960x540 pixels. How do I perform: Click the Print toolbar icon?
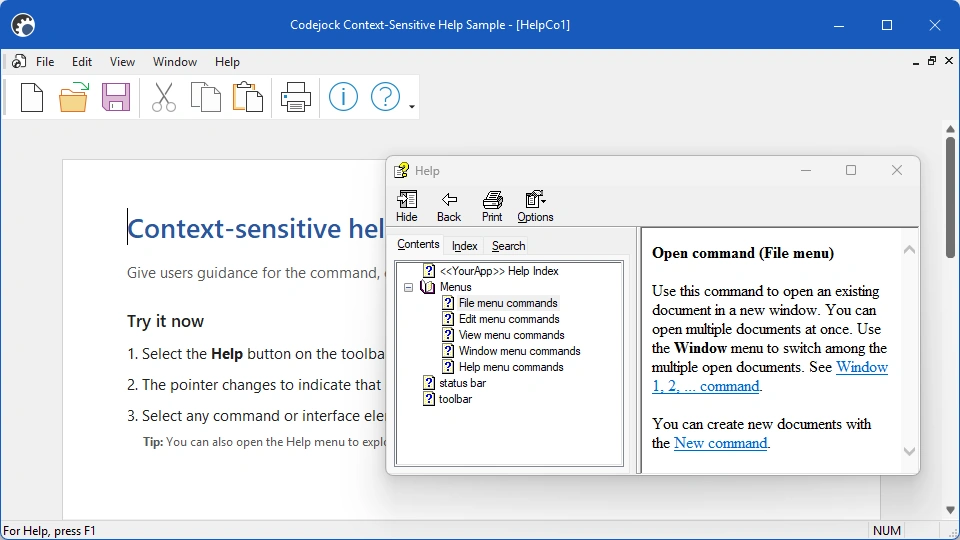pos(296,97)
